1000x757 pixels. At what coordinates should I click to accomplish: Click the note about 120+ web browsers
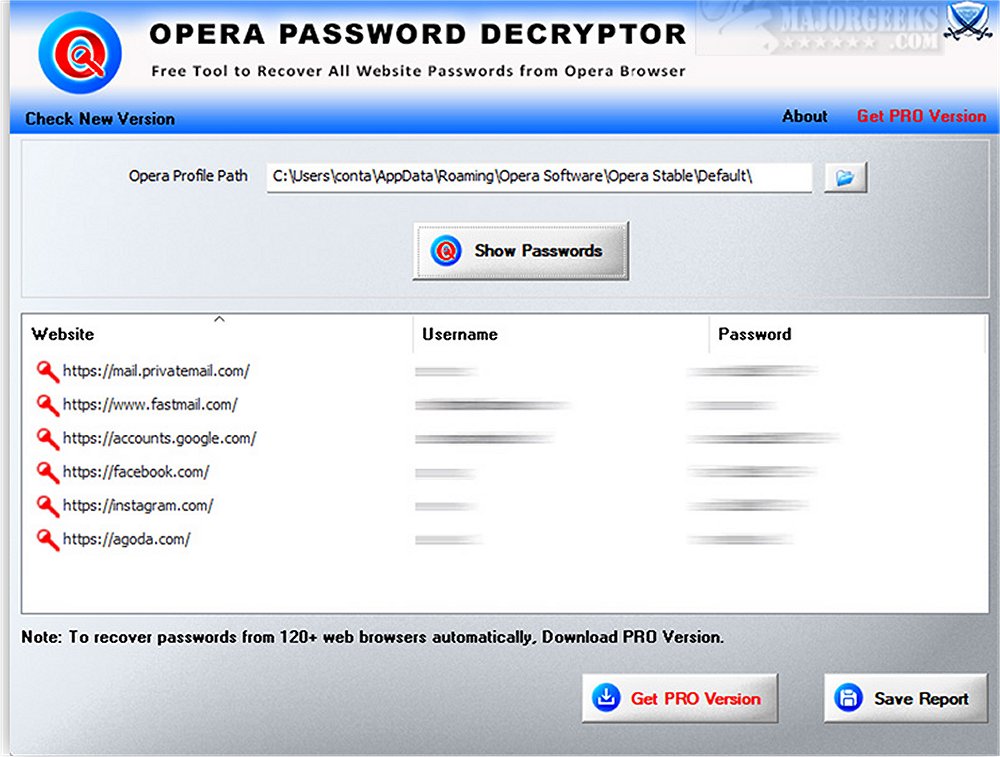point(372,637)
